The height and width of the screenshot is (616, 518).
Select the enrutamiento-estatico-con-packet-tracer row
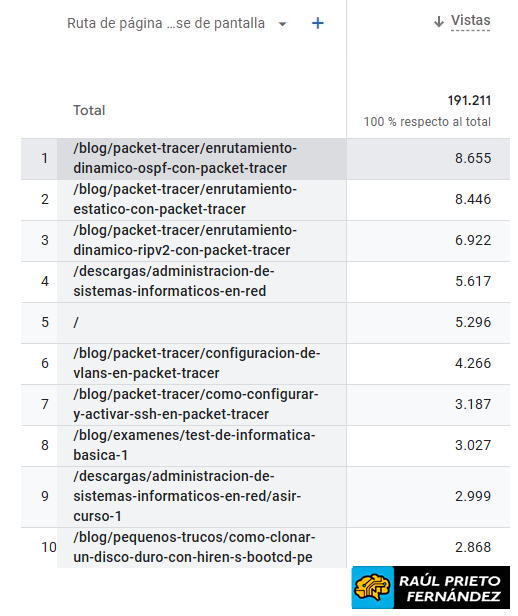click(x=185, y=199)
